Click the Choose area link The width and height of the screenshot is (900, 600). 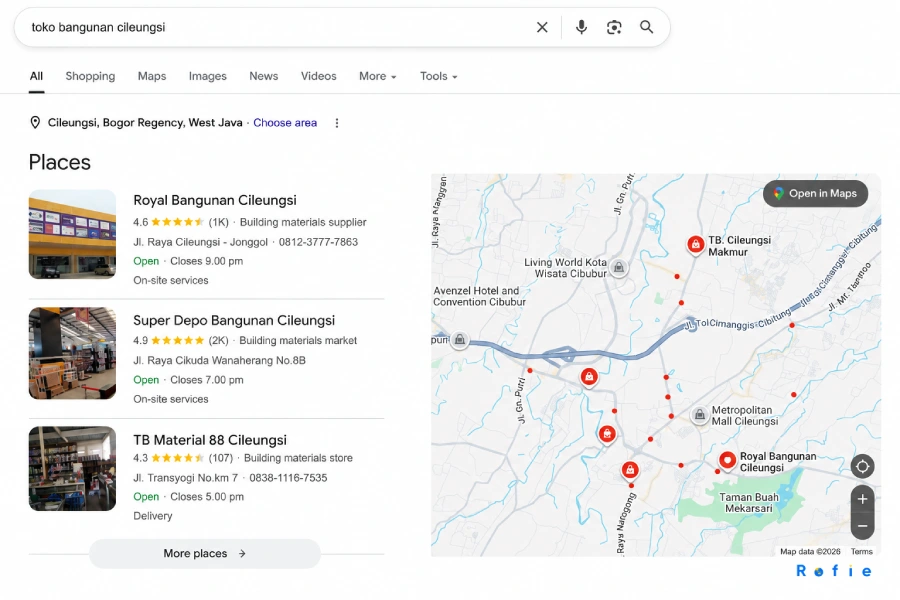tap(285, 122)
